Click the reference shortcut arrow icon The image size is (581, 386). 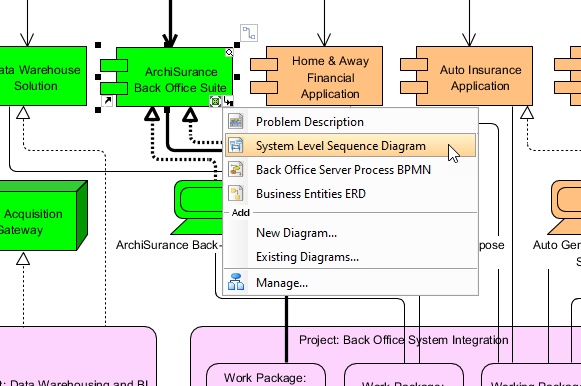coord(107,101)
